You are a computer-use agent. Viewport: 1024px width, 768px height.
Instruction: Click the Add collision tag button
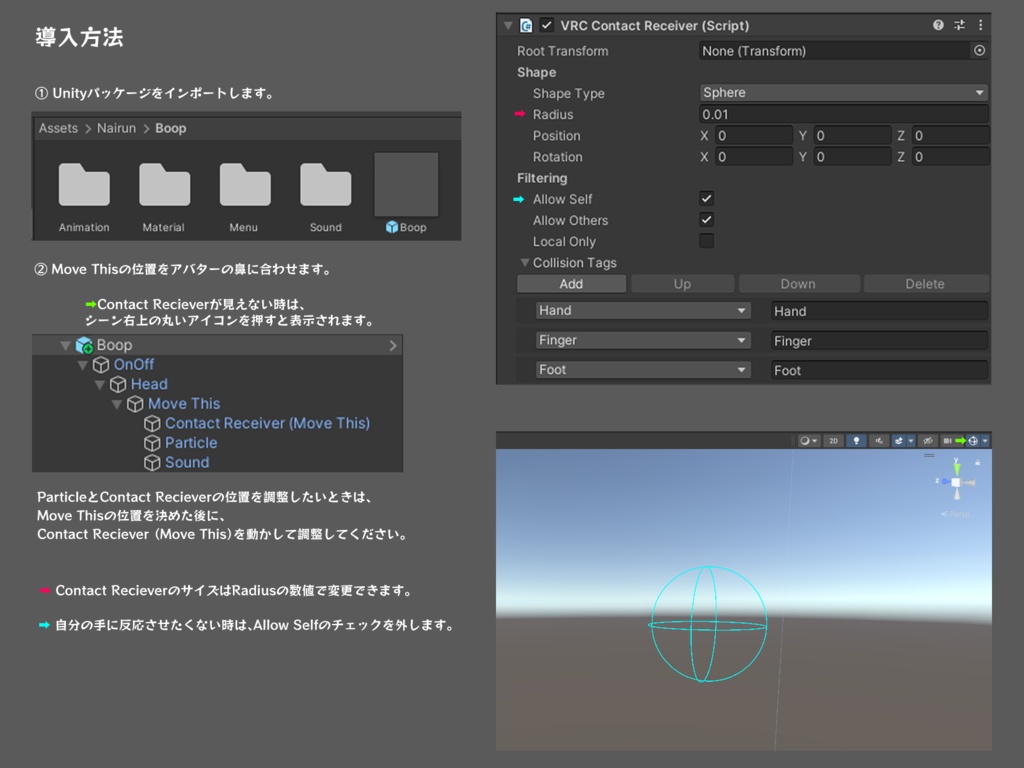pos(571,283)
